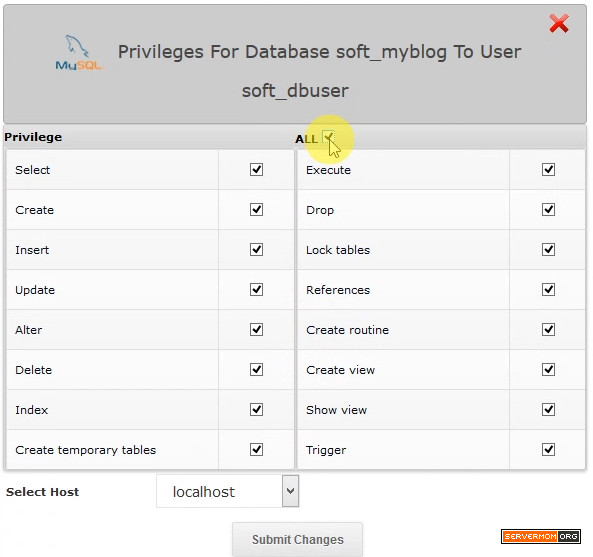Click the Show view label
The width and height of the screenshot is (593, 557).
[337, 410]
